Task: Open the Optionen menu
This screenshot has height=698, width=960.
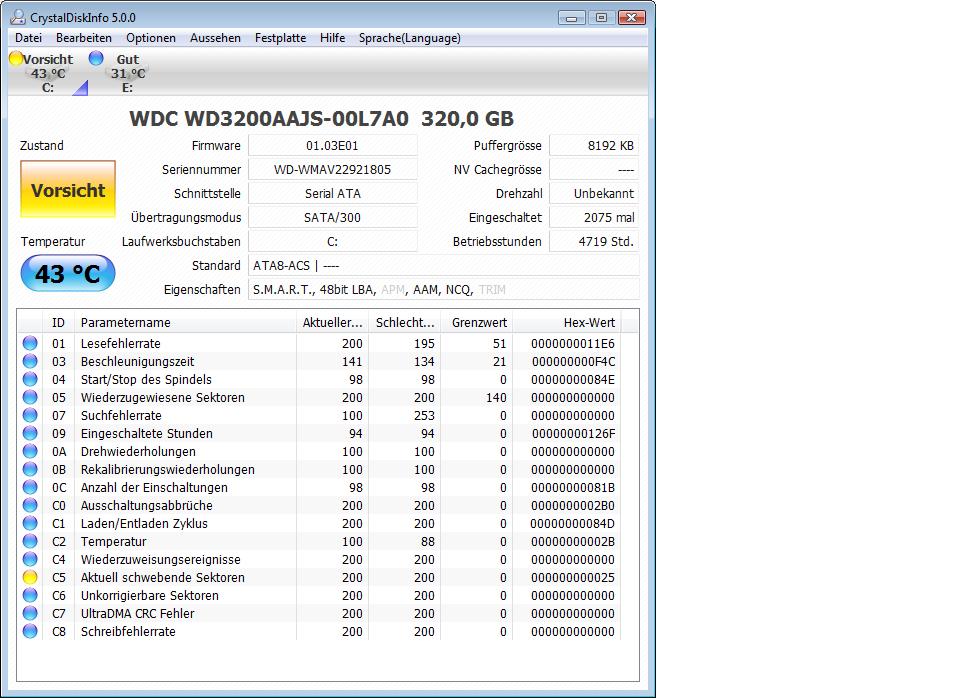Action: [x=151, y=38]
